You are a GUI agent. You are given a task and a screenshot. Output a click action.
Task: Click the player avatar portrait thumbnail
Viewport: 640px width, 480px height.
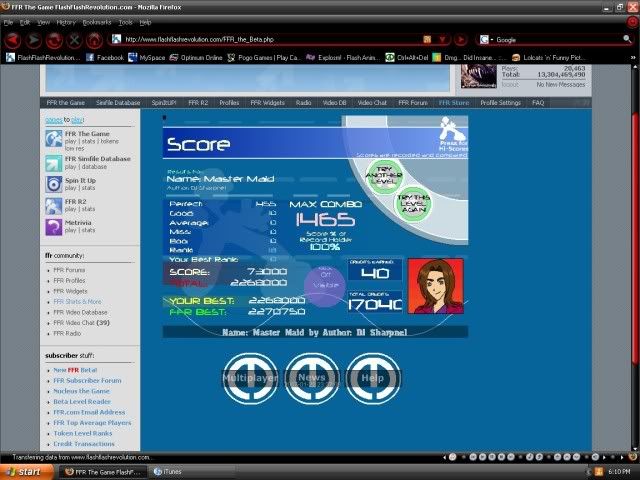[436, 286]
